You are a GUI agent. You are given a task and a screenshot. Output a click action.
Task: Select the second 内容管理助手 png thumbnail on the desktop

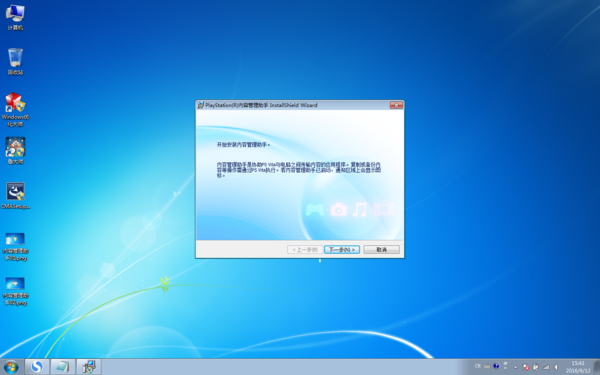[x=15, y=291]
